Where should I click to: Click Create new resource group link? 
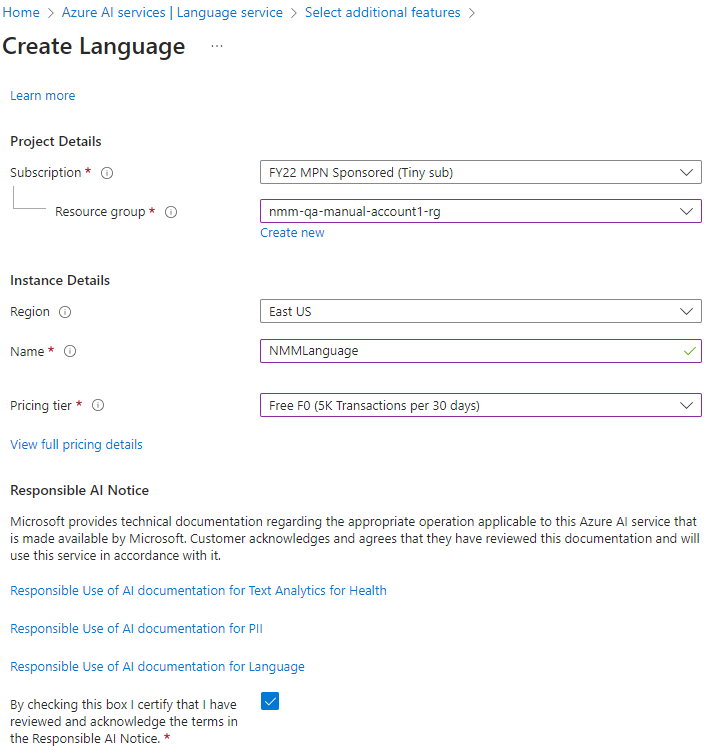pyautogui.click(x=292, y=233)
